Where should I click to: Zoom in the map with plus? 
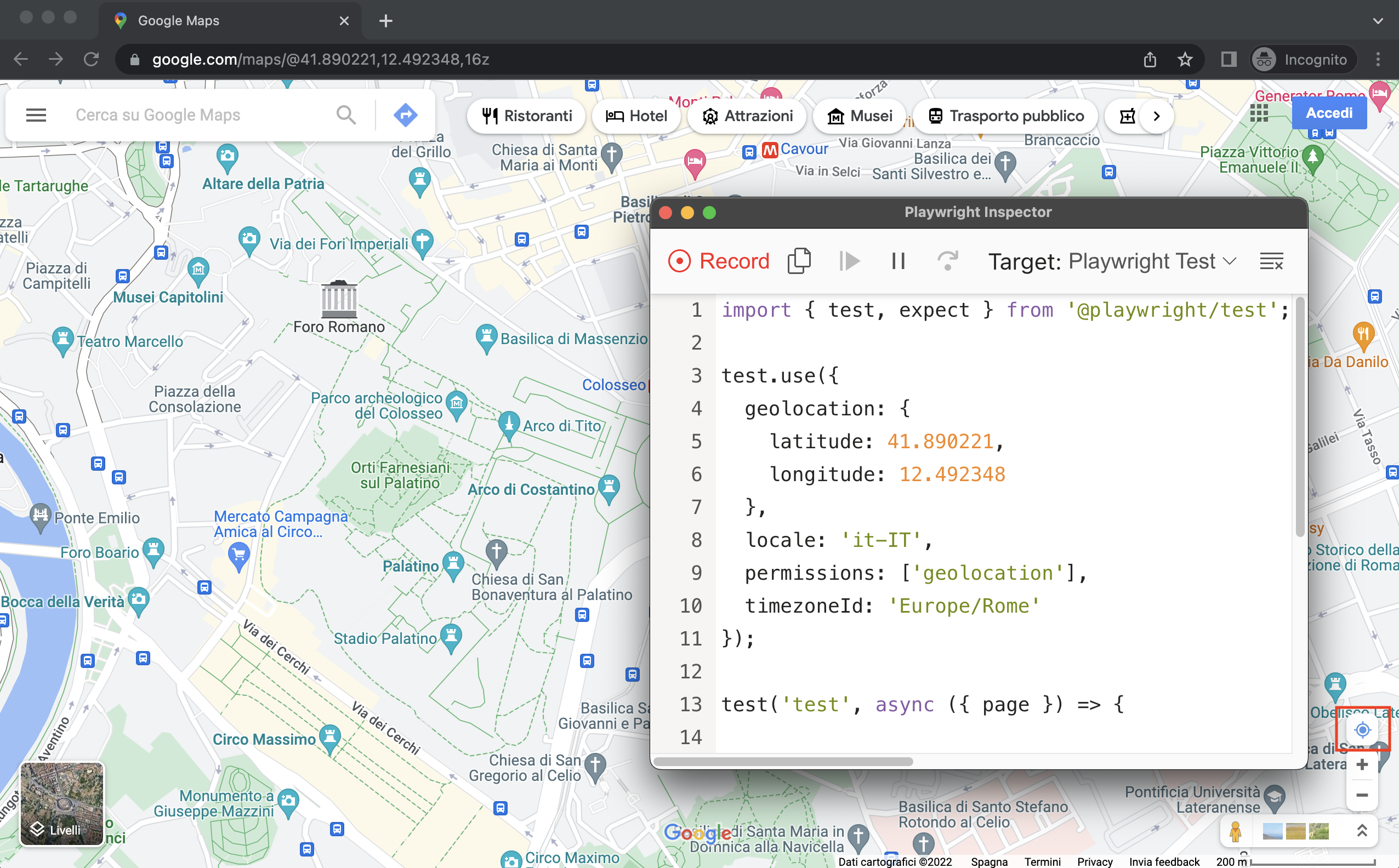tap(1362, 764)
